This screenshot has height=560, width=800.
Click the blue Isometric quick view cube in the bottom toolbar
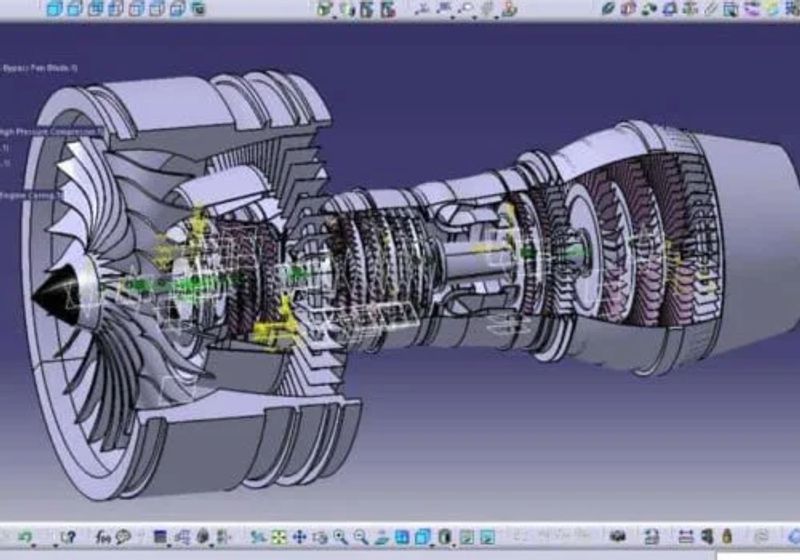(x=422, y=537)
